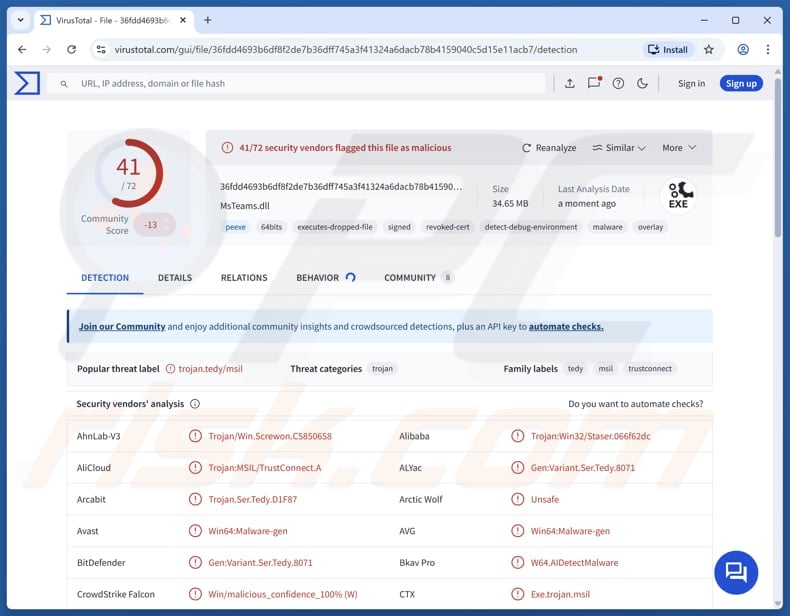
Task: Click the executes-dropped-file tag
Action: pos(335,227)
